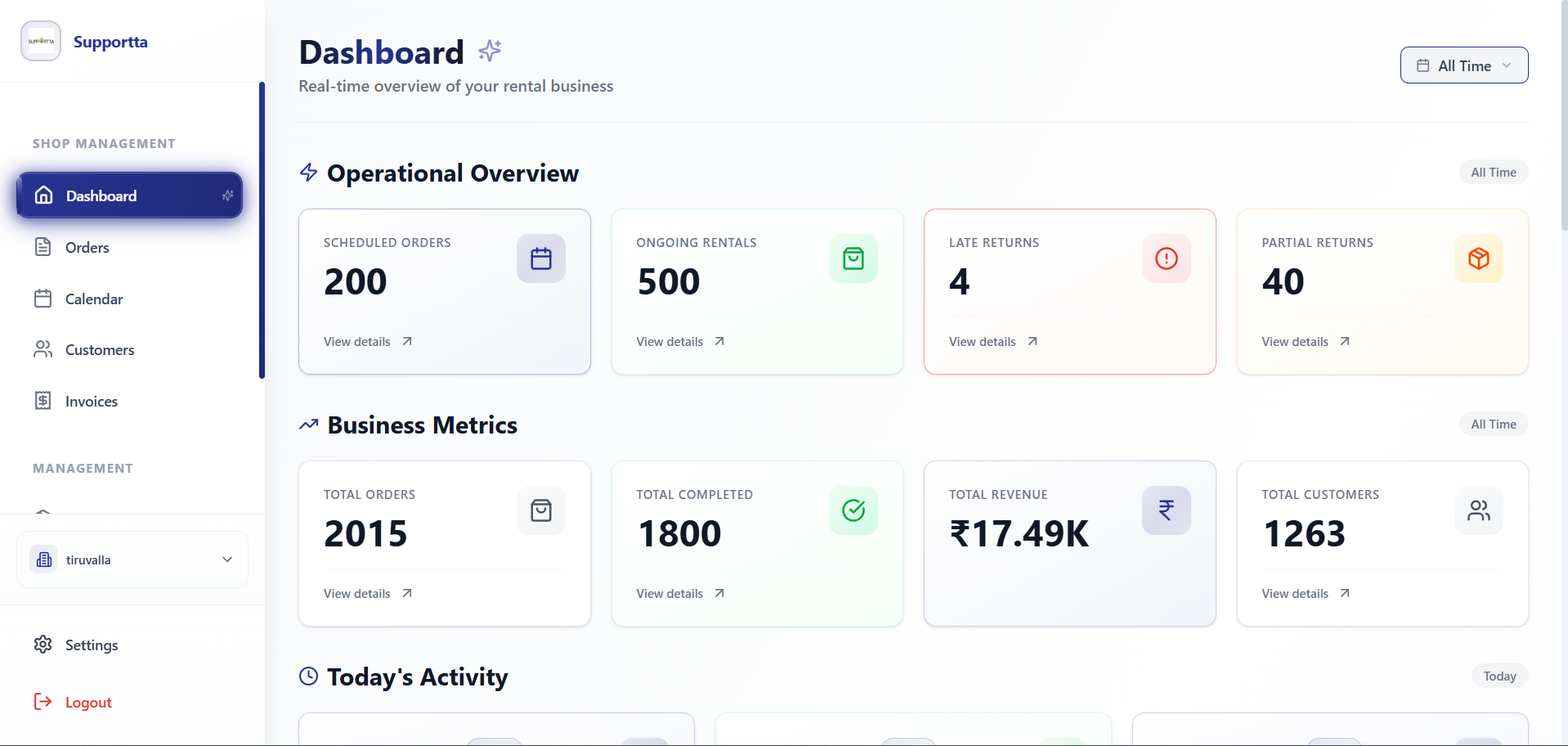View details for Late Returns

click(x=992, y=341)
